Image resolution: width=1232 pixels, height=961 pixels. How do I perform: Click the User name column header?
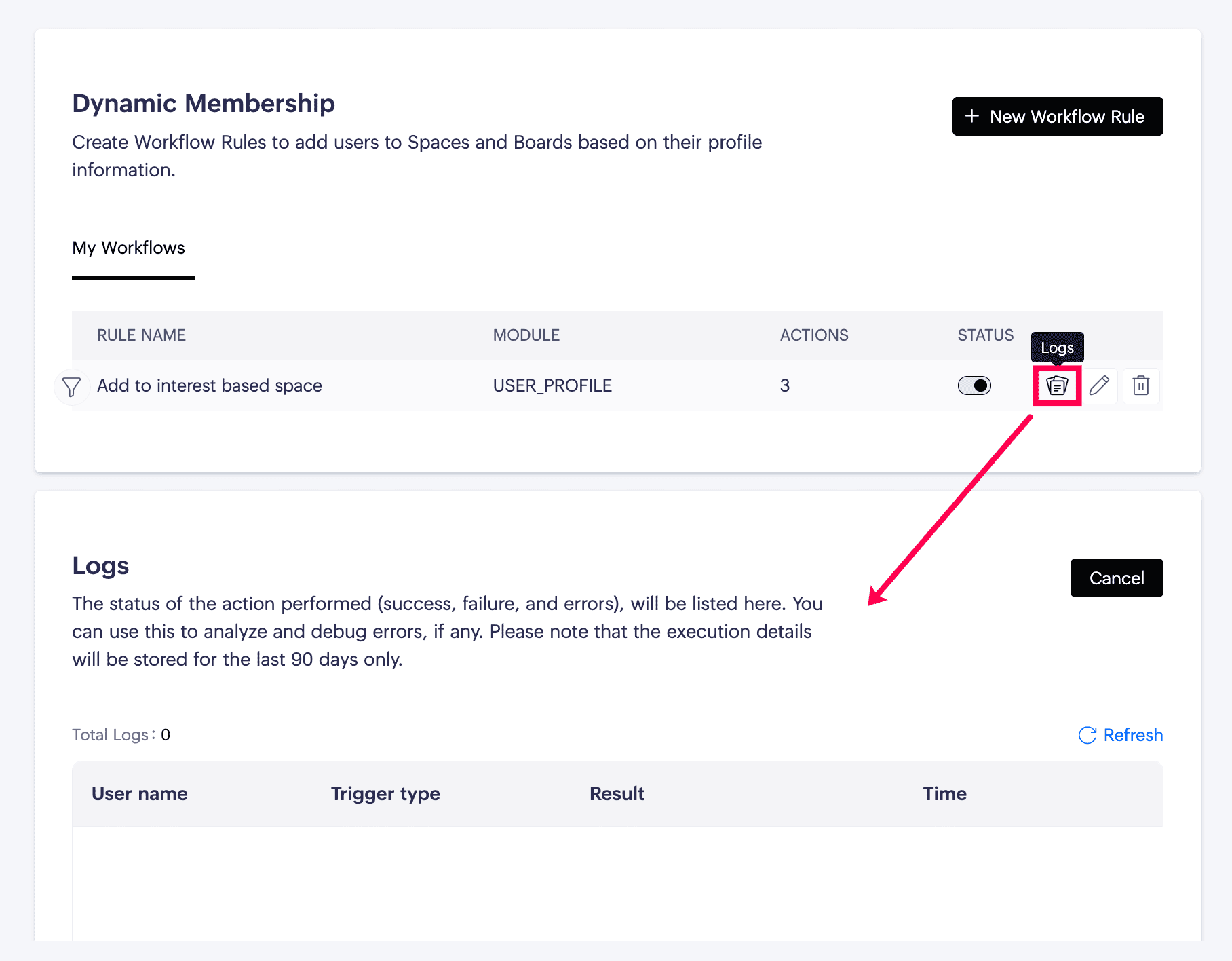tap(140, 793)
